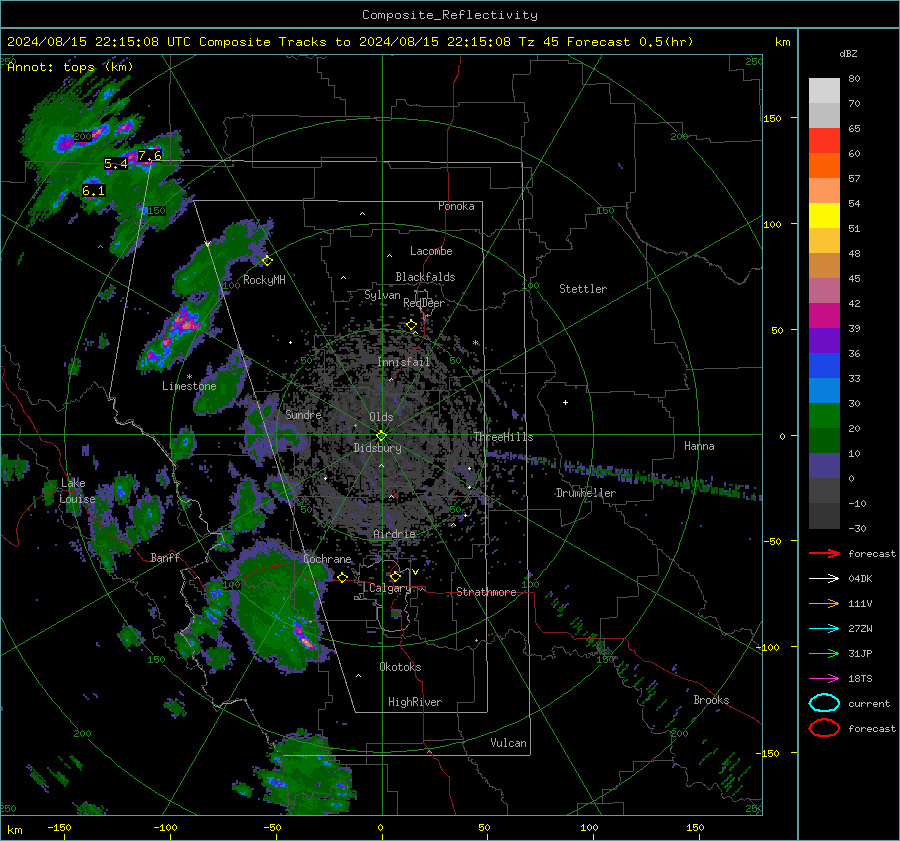Pick the magenta 39-42 dBZ swatch

(x=824, y=315)
